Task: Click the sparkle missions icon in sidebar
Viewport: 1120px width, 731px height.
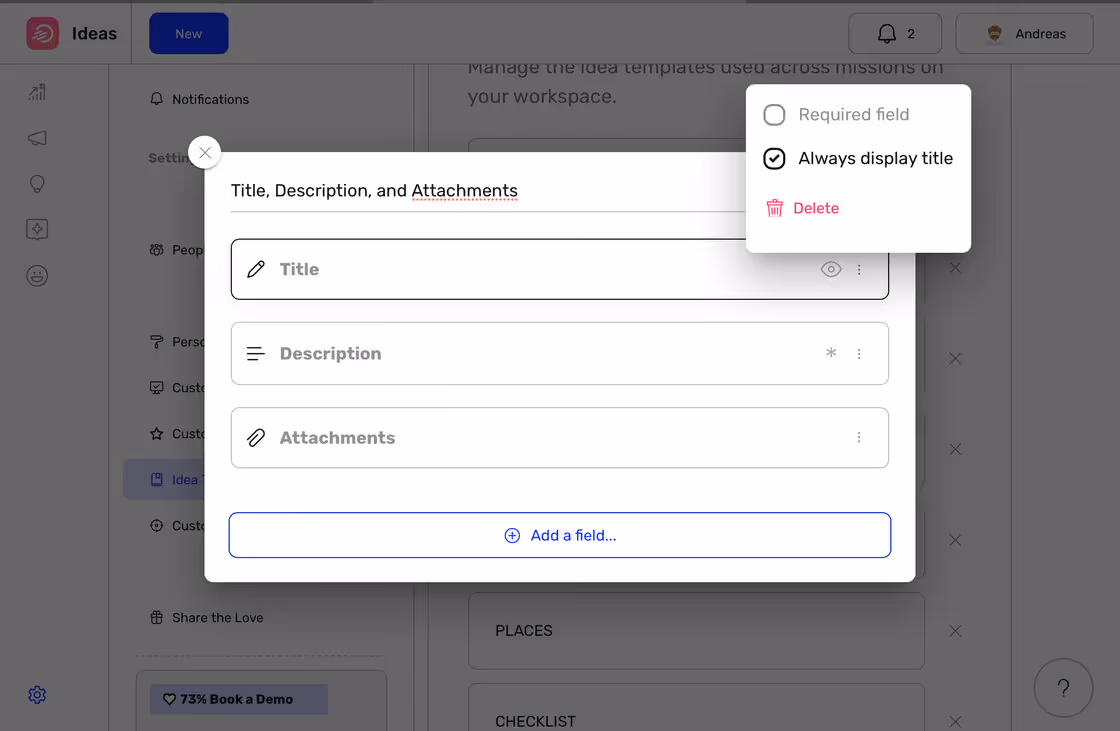Action: click(x=37, y=229)
